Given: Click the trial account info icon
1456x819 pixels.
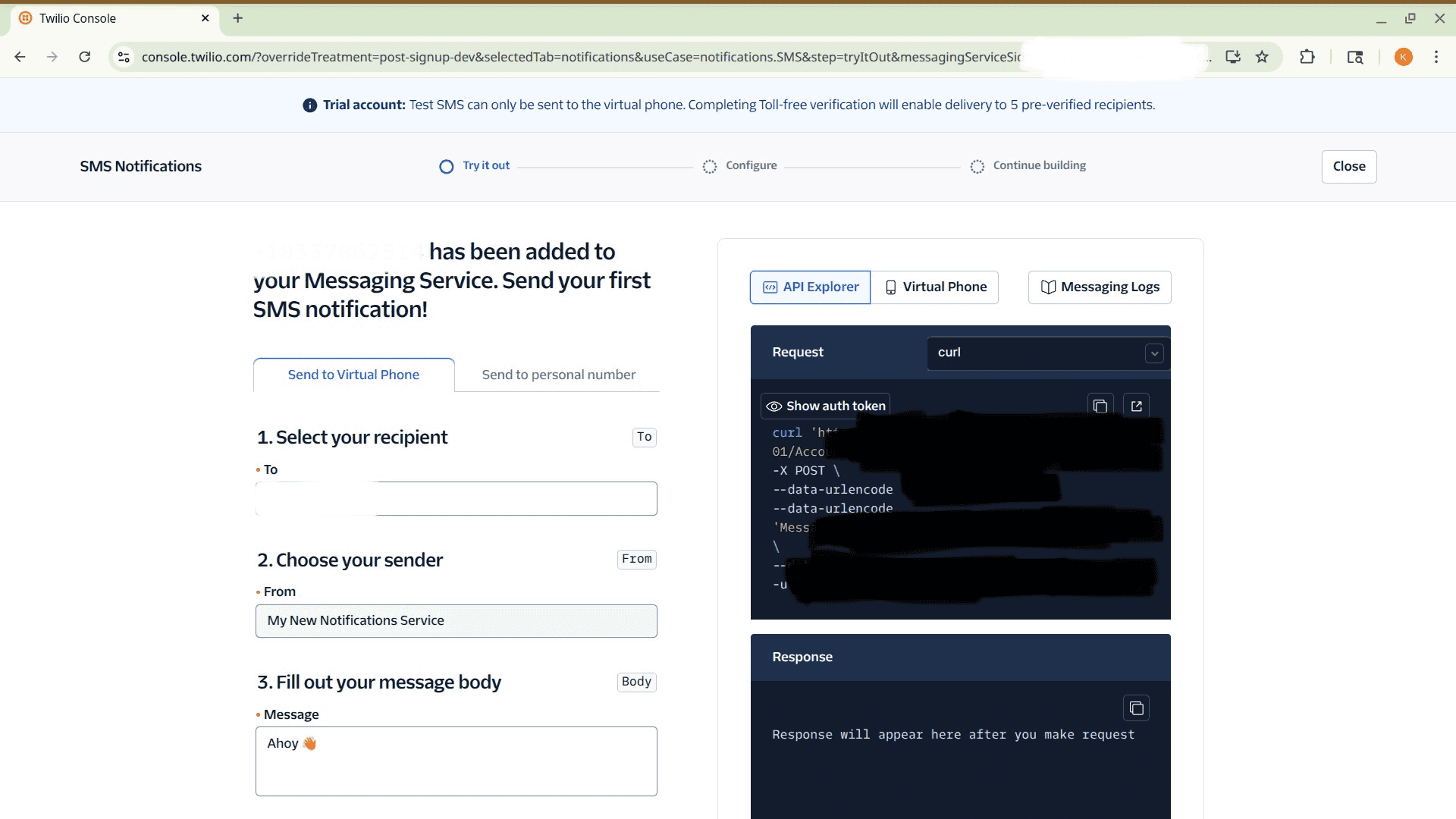Looking at the screenshot, I should coord(309,105).
